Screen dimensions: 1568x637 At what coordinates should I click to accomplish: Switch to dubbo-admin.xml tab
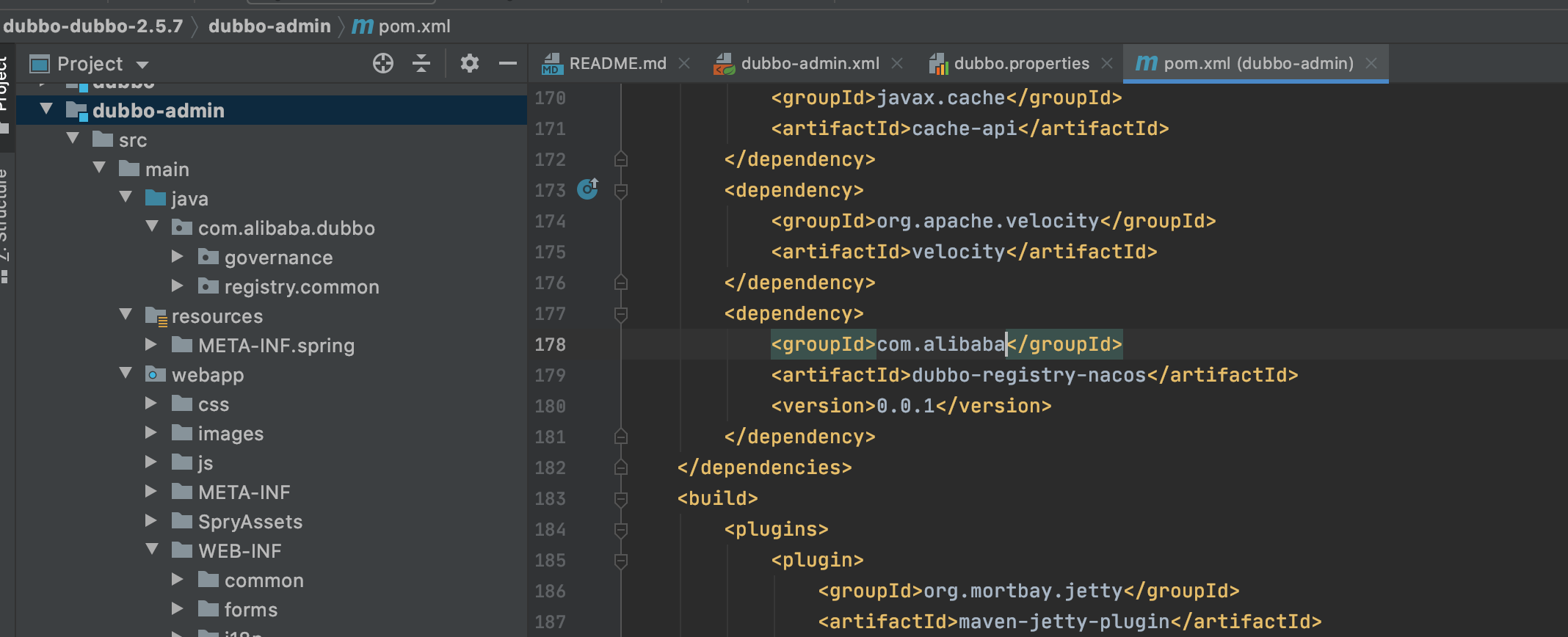(x=810, y=64)
